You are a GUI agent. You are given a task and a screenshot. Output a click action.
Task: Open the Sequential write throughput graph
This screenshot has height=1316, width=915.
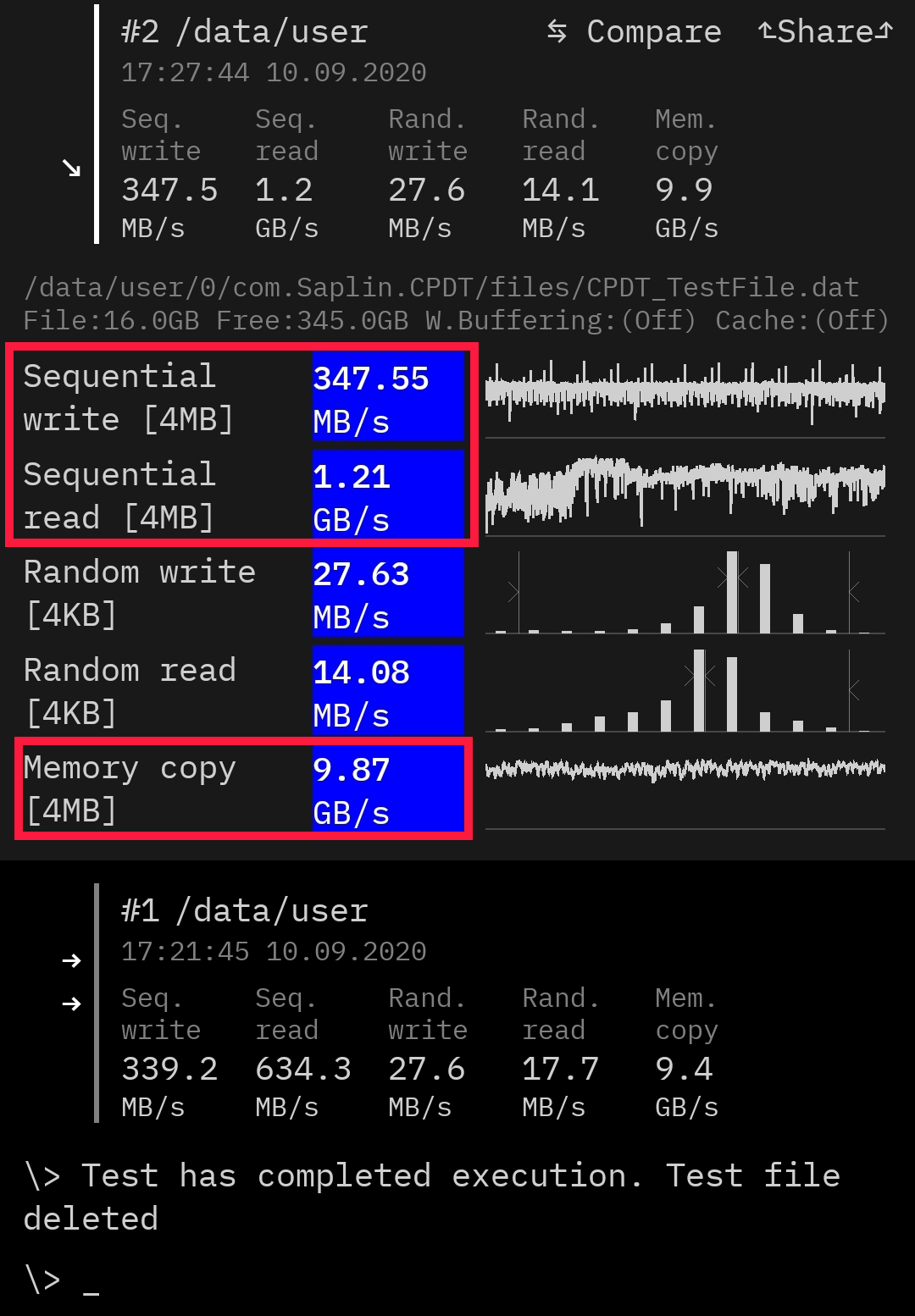(685, 393)
